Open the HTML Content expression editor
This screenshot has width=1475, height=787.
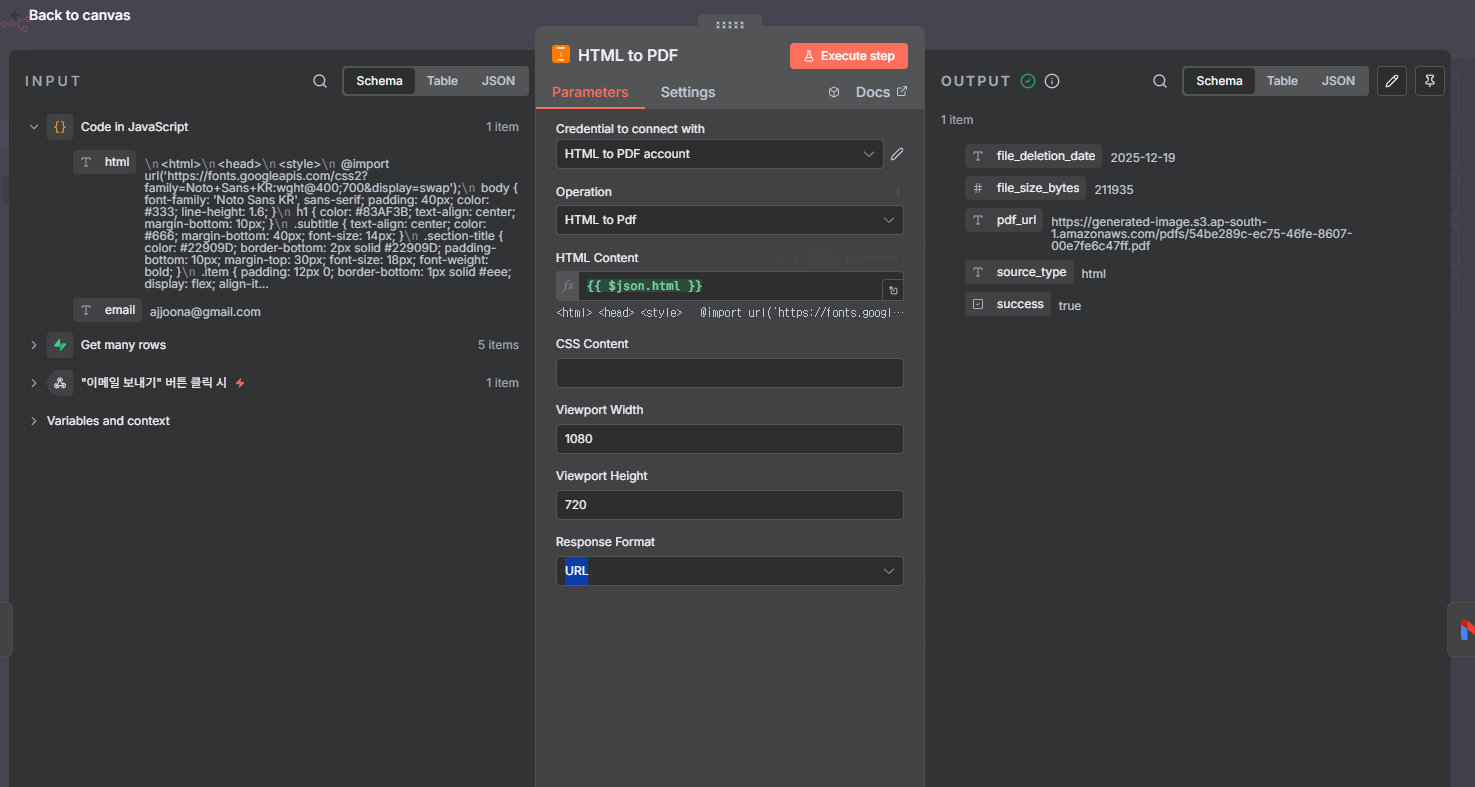pyautogui.click(x=893, y=290)
